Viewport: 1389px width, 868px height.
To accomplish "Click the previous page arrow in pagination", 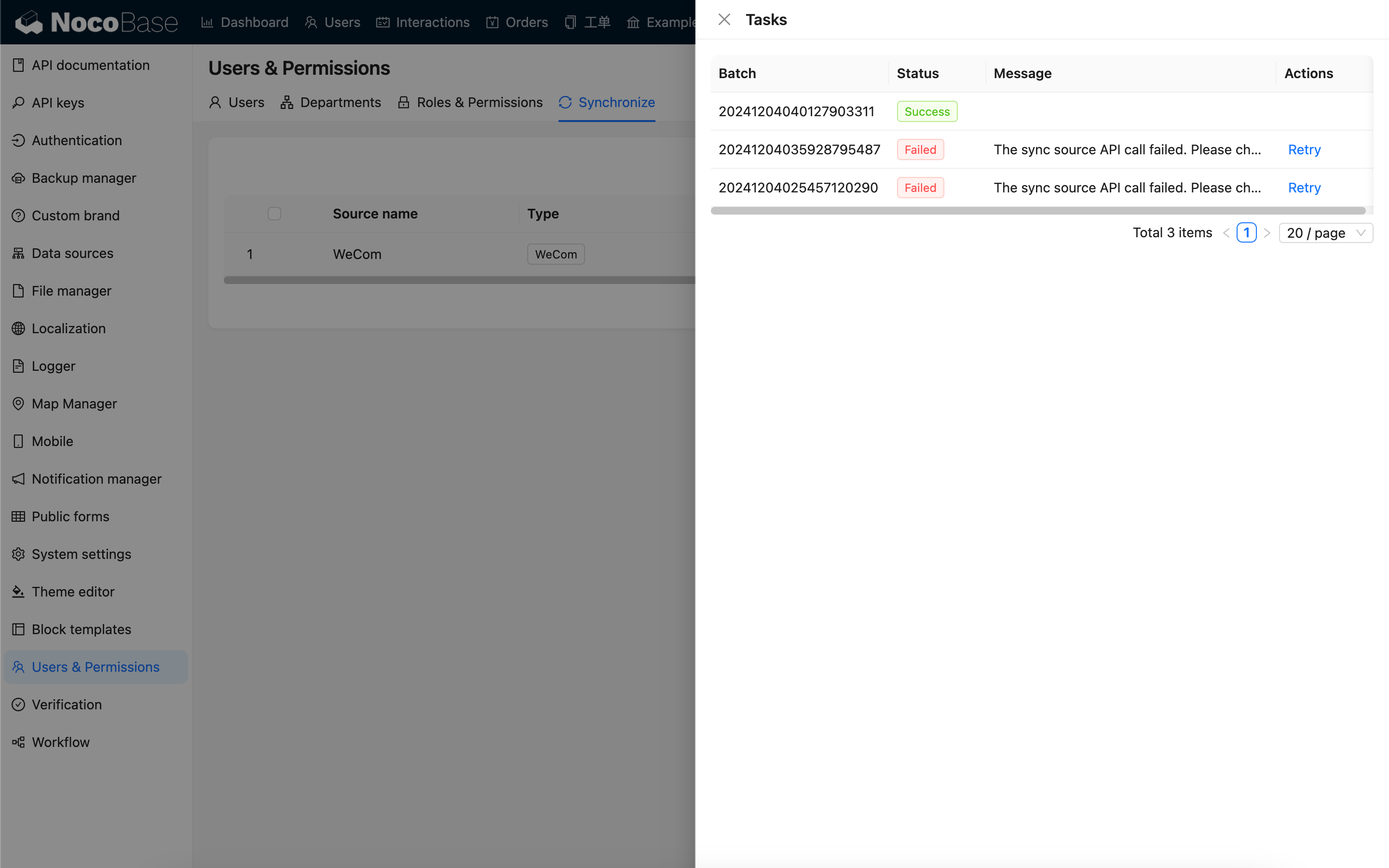I will 1226,233.
